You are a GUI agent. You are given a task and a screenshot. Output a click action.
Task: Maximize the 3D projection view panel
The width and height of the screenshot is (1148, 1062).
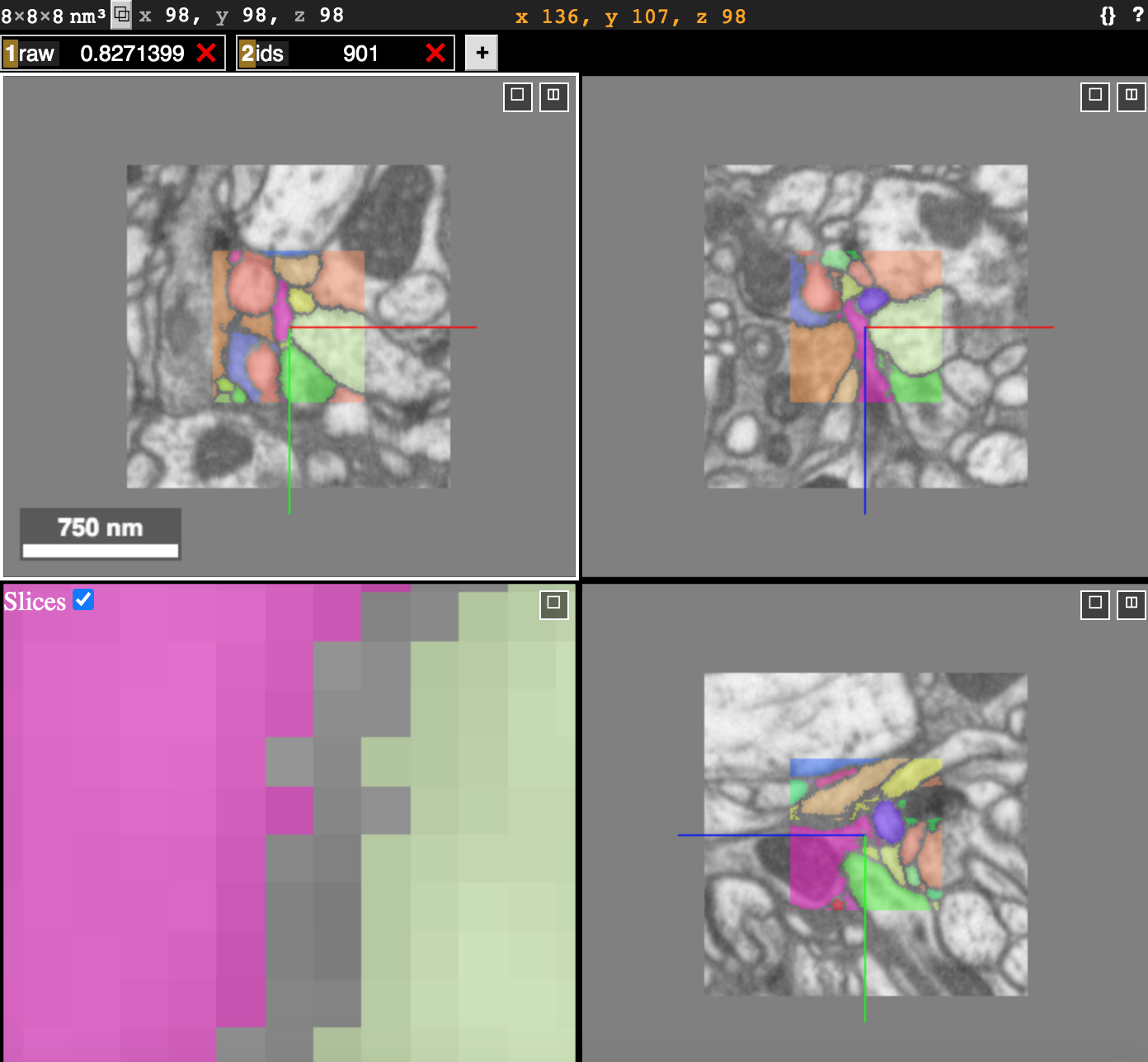pyautogui.click(x=553, y=604)
